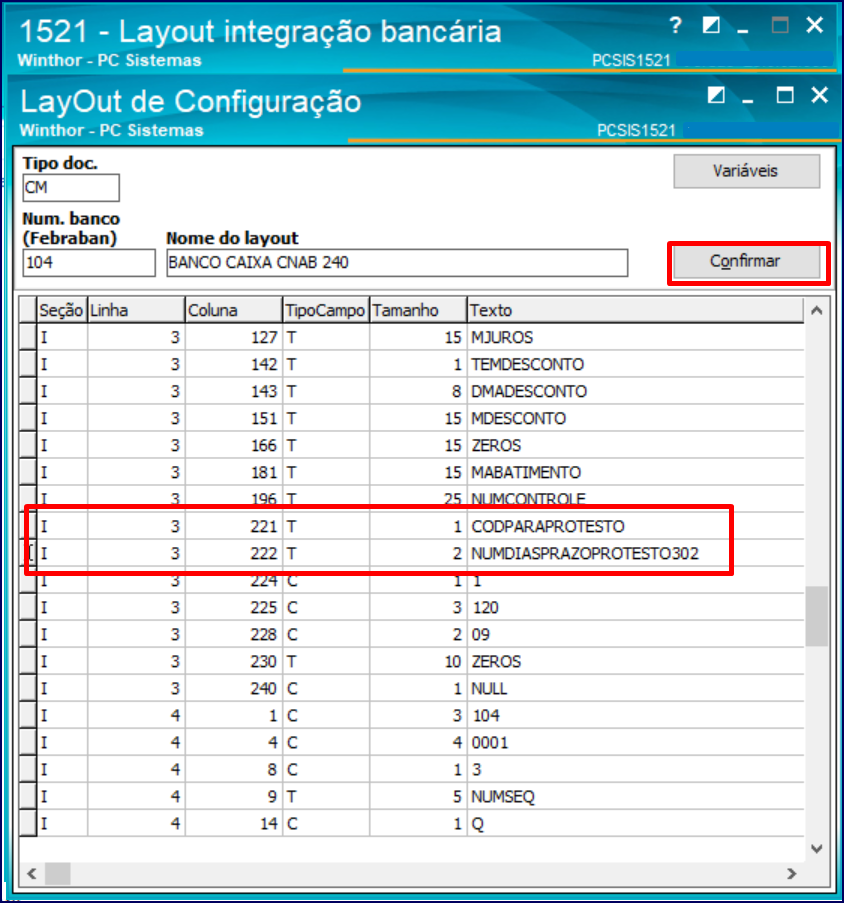844x903 pixels.
Task: Click the Coluna cell with value 221
Action: [234, 527]
